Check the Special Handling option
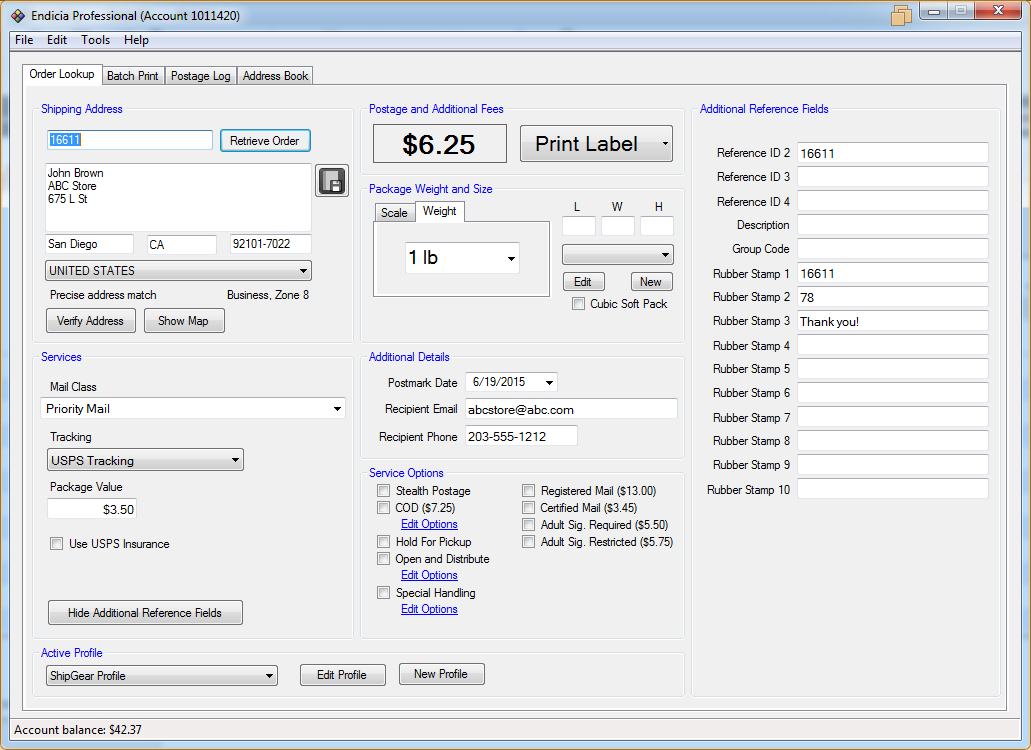The width and height of the screenshot is (1031, 750). pos(383,593)
